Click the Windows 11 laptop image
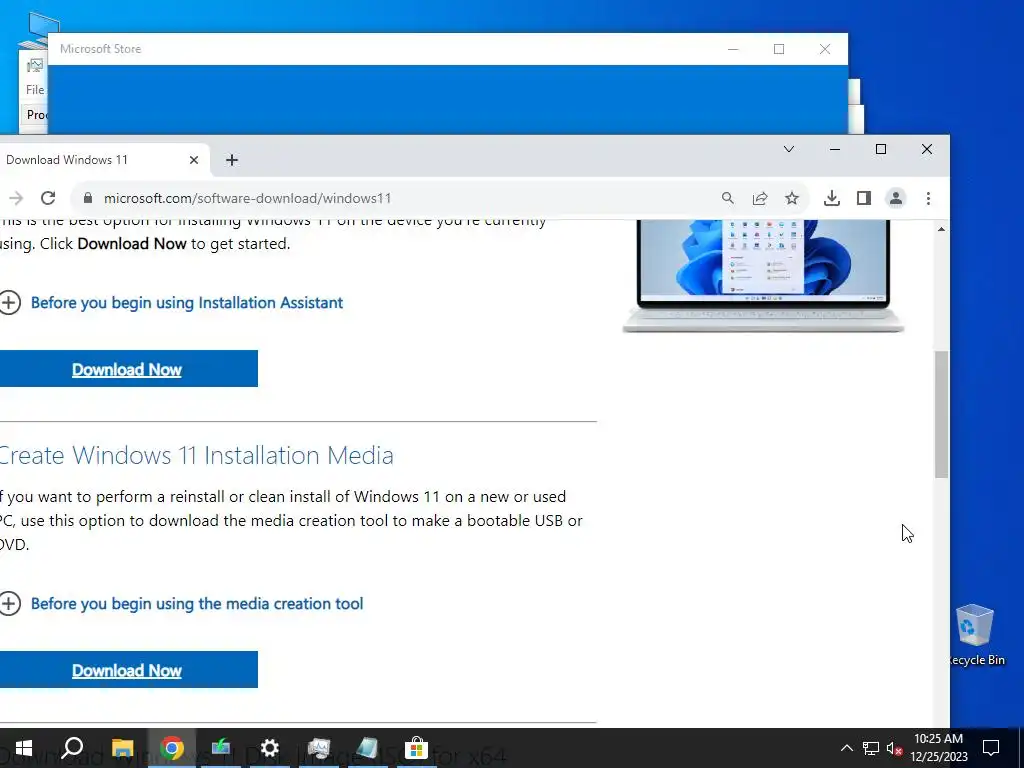This screenshot has width=1024, height=768. point(763,276)
